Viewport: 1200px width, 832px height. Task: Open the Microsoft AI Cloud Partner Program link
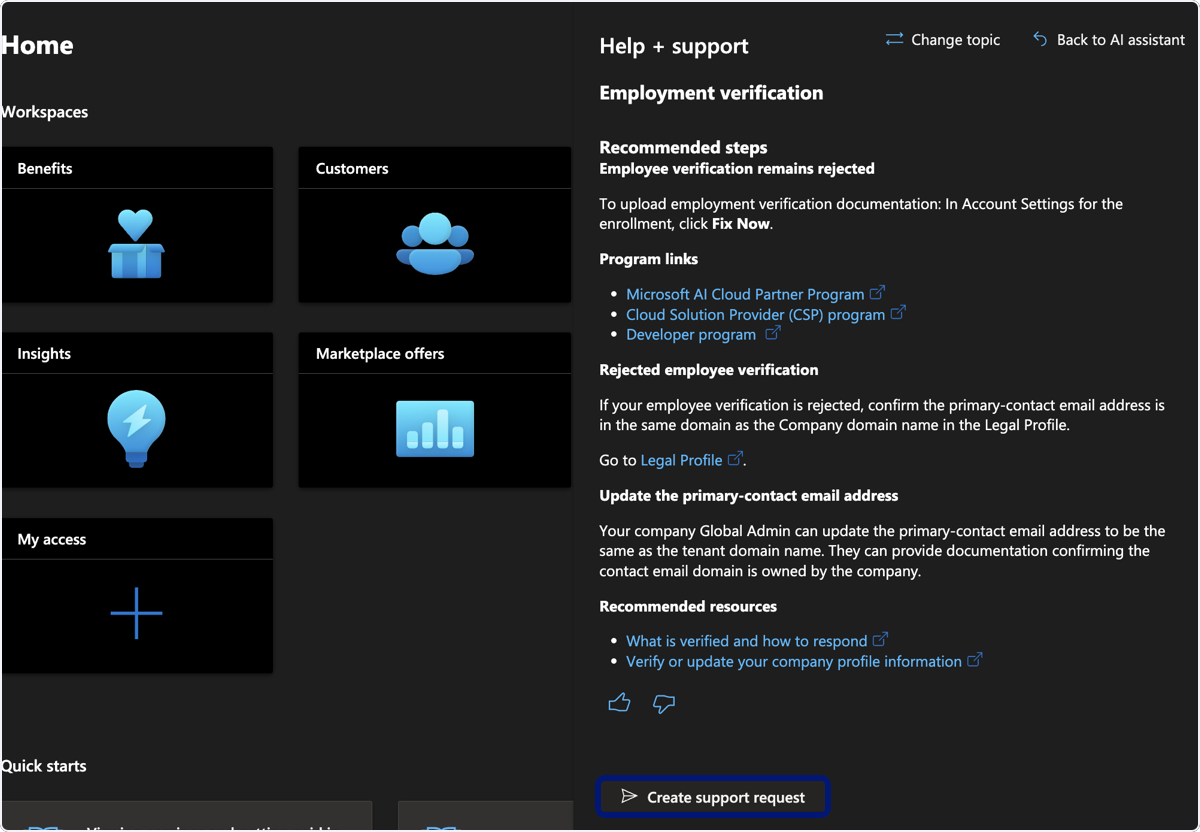point(745,294)
